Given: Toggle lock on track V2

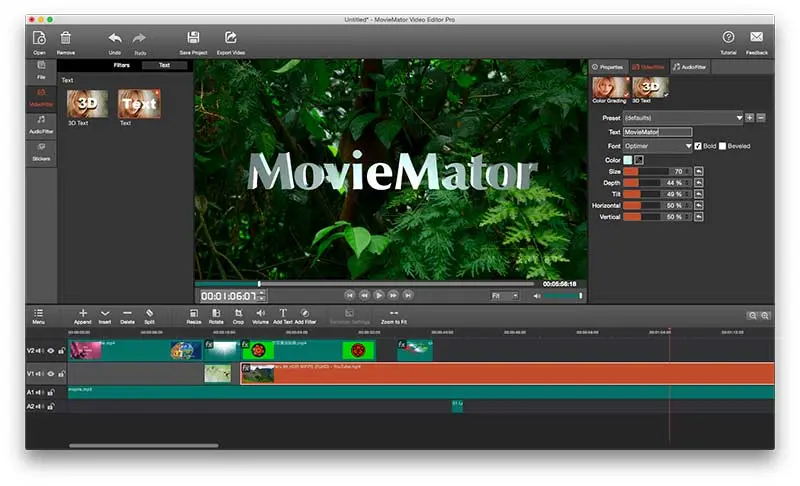Looking at the screenshot, I should (x=61, y=351).
